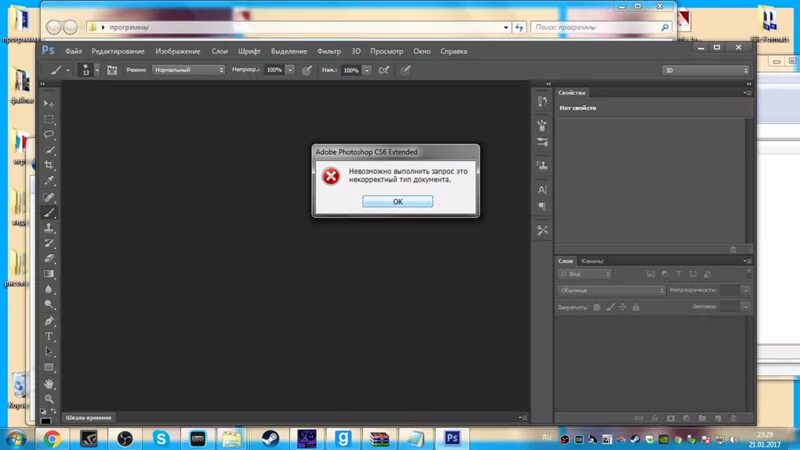Viewport: 800px width, 450px height.
Task: Open the Tool presets panel icon
Action: point(542,230)
